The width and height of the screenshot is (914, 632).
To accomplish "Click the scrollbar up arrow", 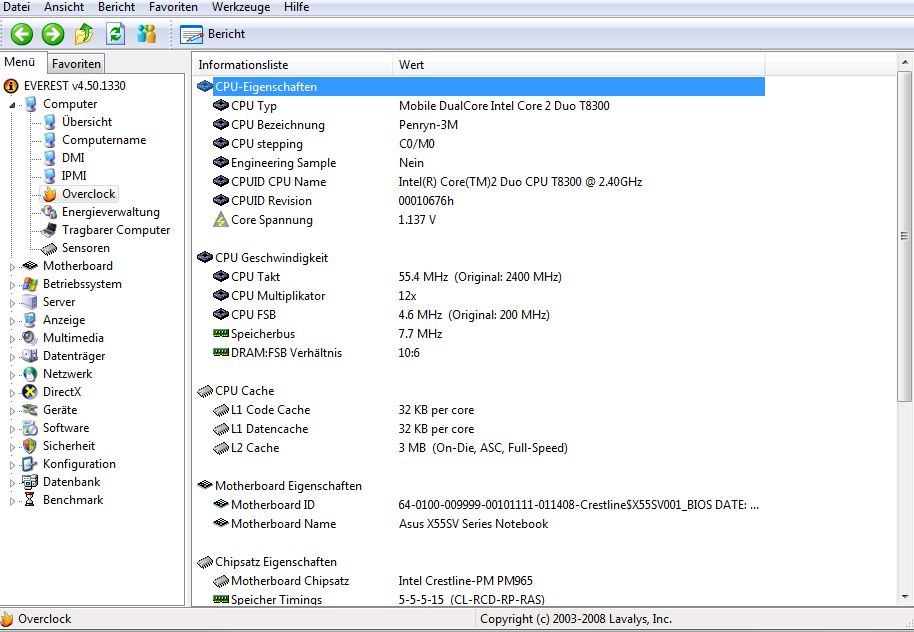I will click(904, 61).
